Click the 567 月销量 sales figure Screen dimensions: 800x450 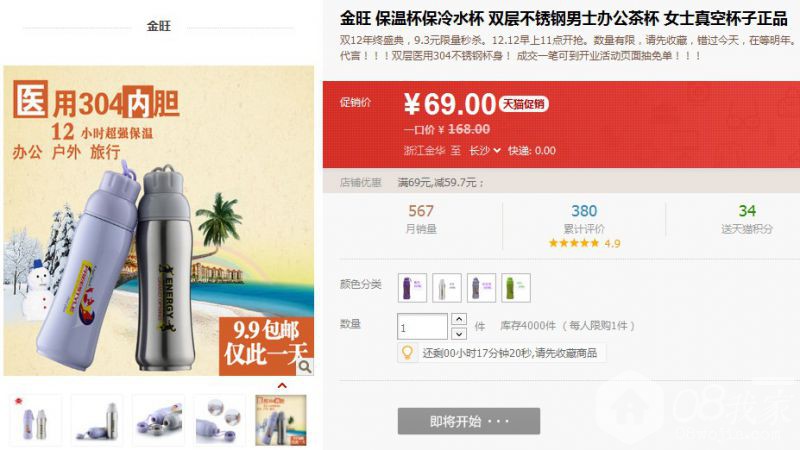(421, 219)
